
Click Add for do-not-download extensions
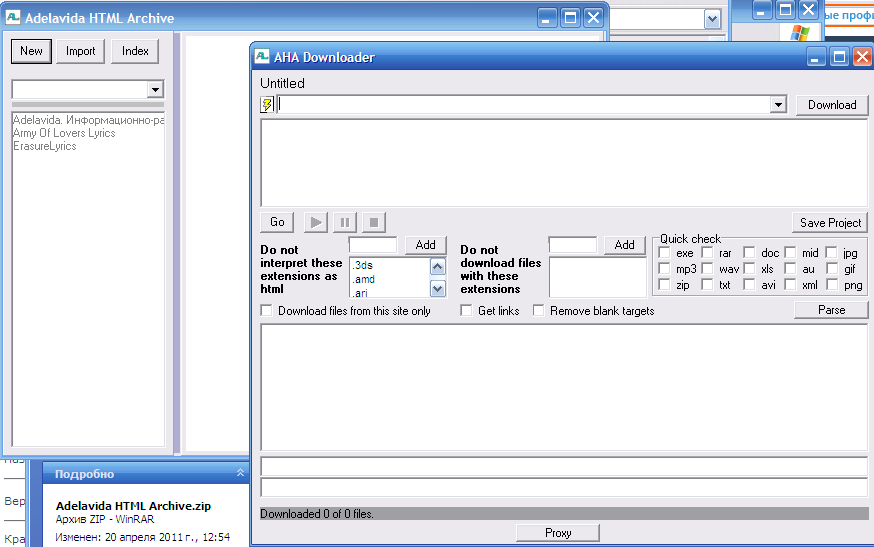[x=624, y=245]
